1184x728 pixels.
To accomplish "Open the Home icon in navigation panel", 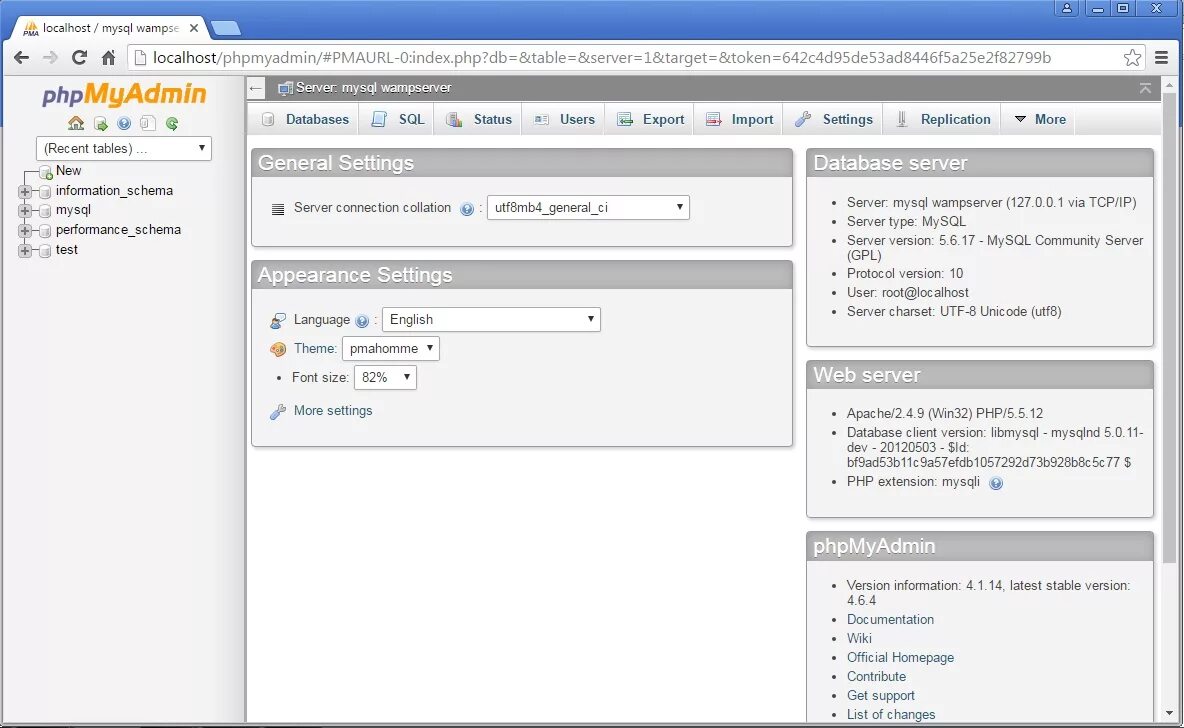I will [76, 123].
